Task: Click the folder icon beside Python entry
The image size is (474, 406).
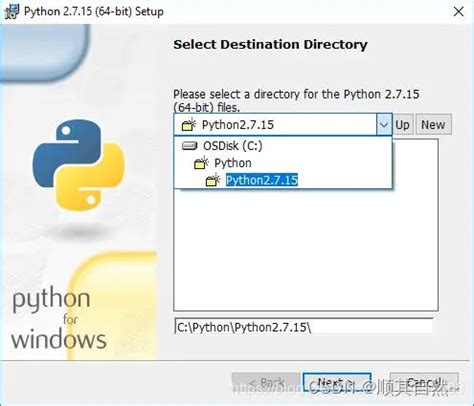Action: [201, 163]
